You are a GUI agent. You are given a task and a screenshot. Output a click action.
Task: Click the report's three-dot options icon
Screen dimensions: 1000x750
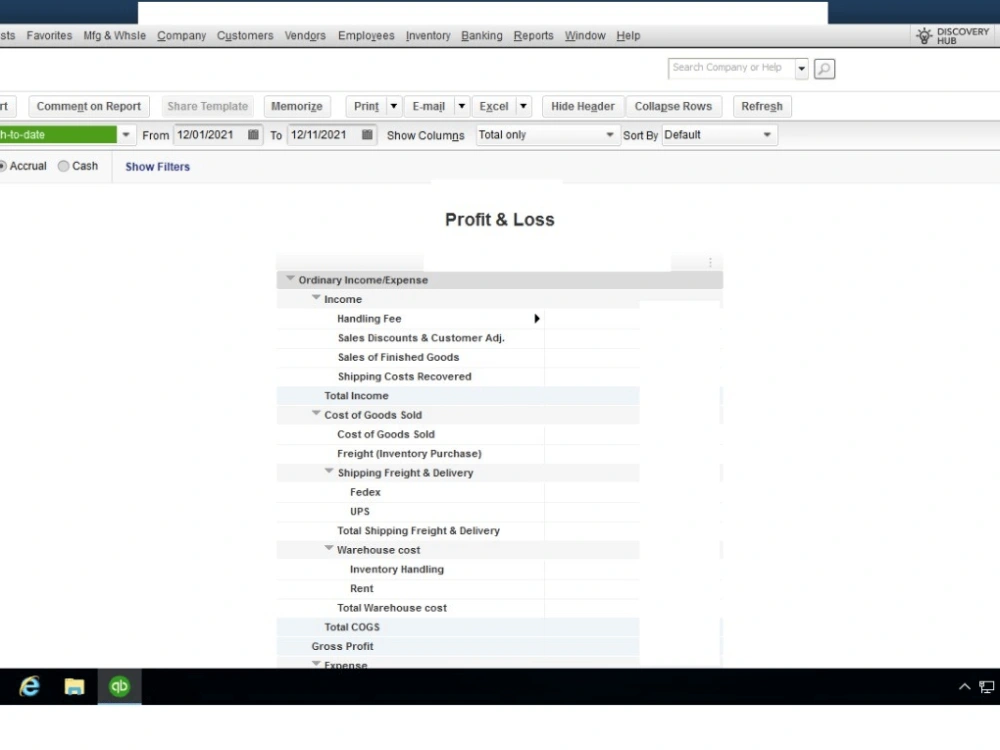pyautogui.click(x=710, y=262)
